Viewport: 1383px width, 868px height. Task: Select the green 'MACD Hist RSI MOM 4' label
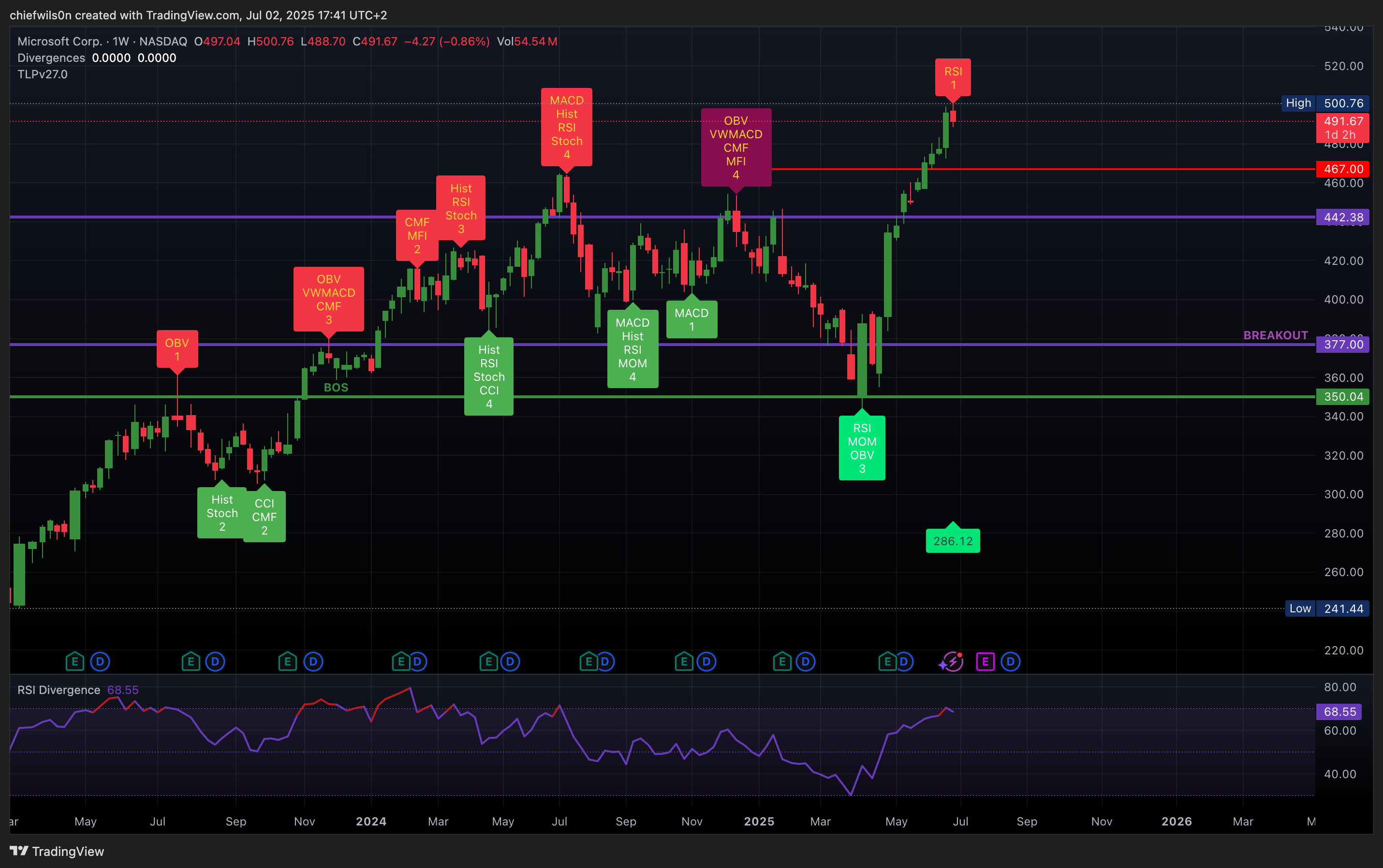tap(633, 349)
